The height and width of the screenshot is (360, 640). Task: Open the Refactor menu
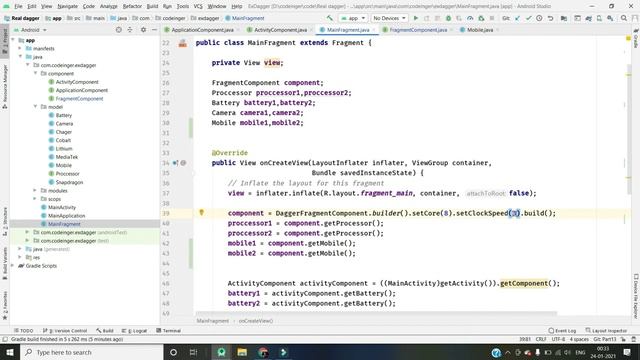click(132, 6)
